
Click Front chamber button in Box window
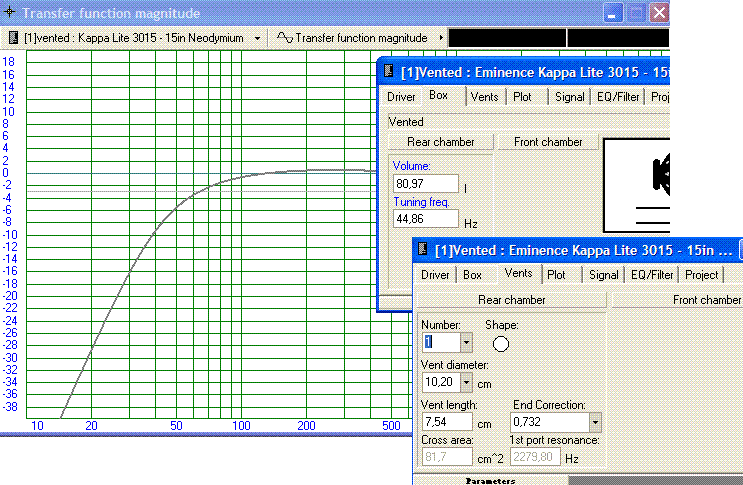(548, 142)
